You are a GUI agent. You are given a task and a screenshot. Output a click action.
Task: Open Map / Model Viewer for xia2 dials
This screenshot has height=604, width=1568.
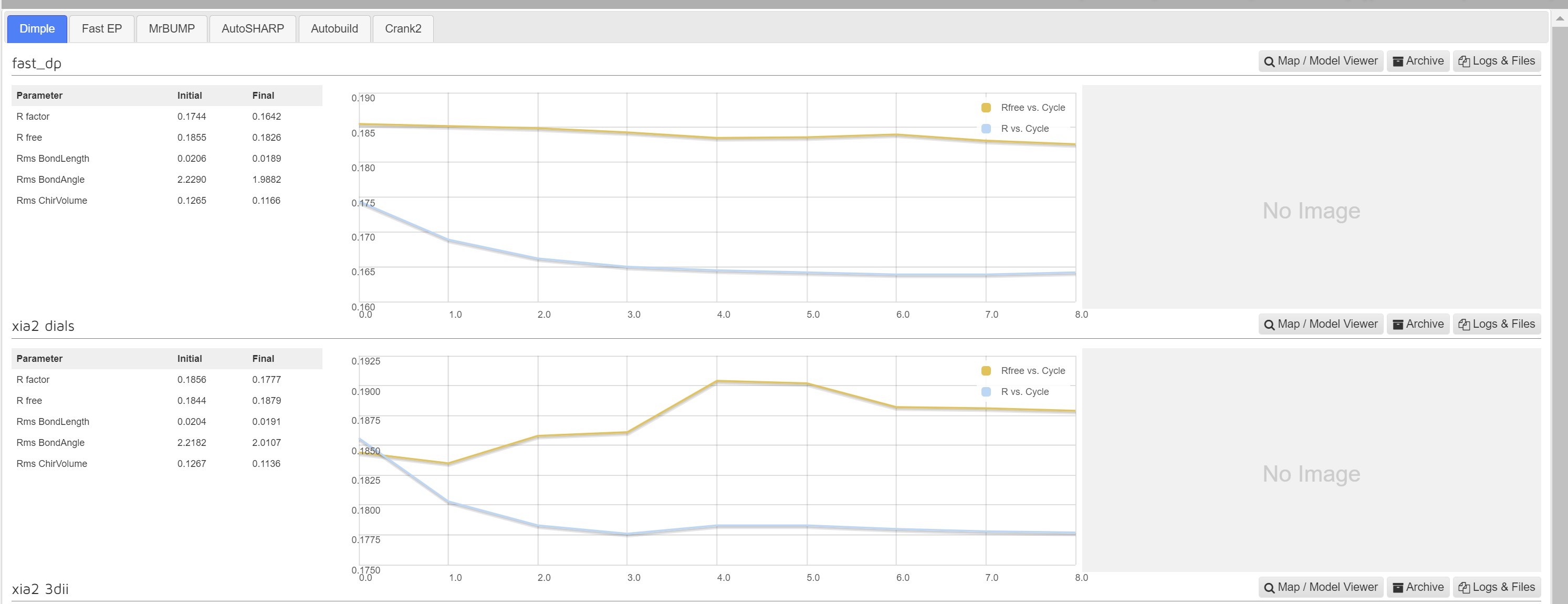1320,324
